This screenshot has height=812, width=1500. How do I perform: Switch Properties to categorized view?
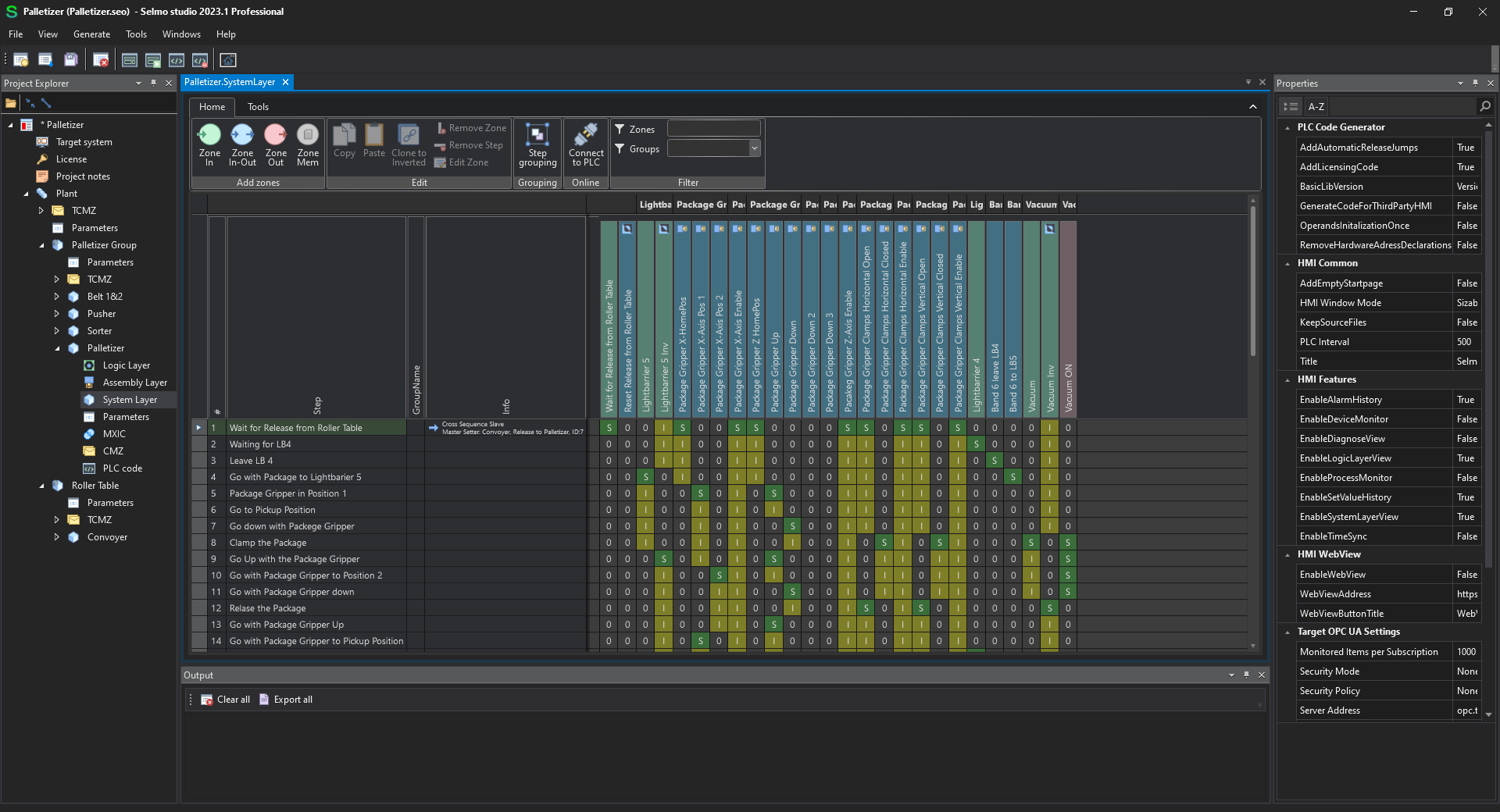[x=1291, y=106]
